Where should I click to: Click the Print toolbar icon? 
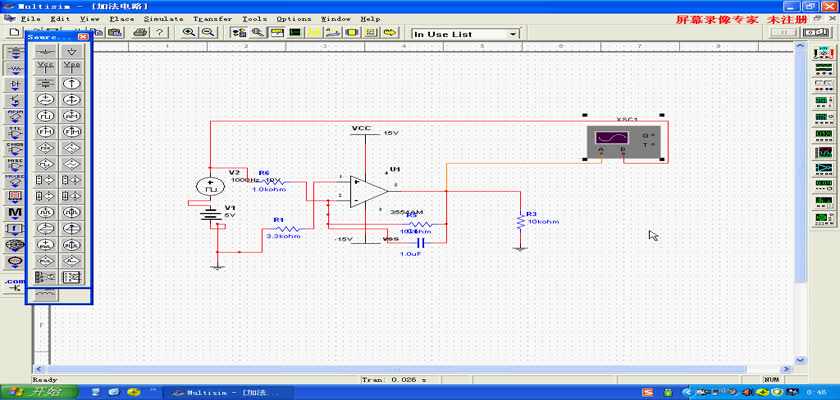[x=140, y=33]
